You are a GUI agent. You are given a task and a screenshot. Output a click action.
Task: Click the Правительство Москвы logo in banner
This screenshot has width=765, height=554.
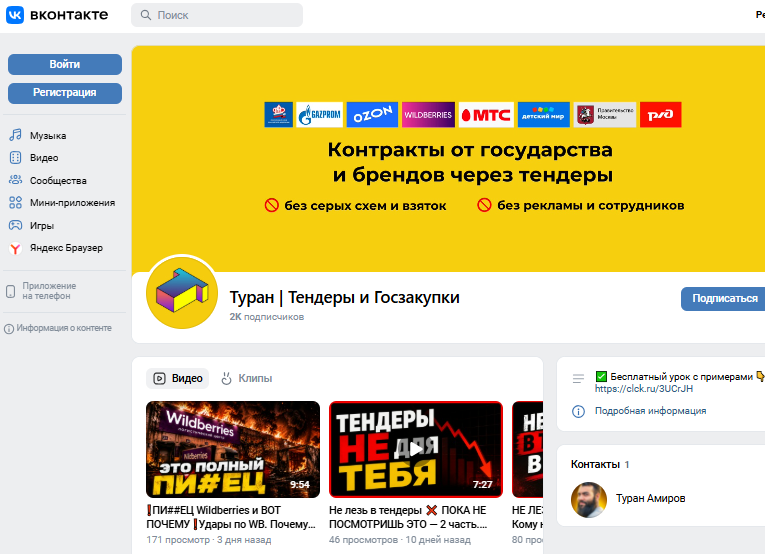[605, 115]
